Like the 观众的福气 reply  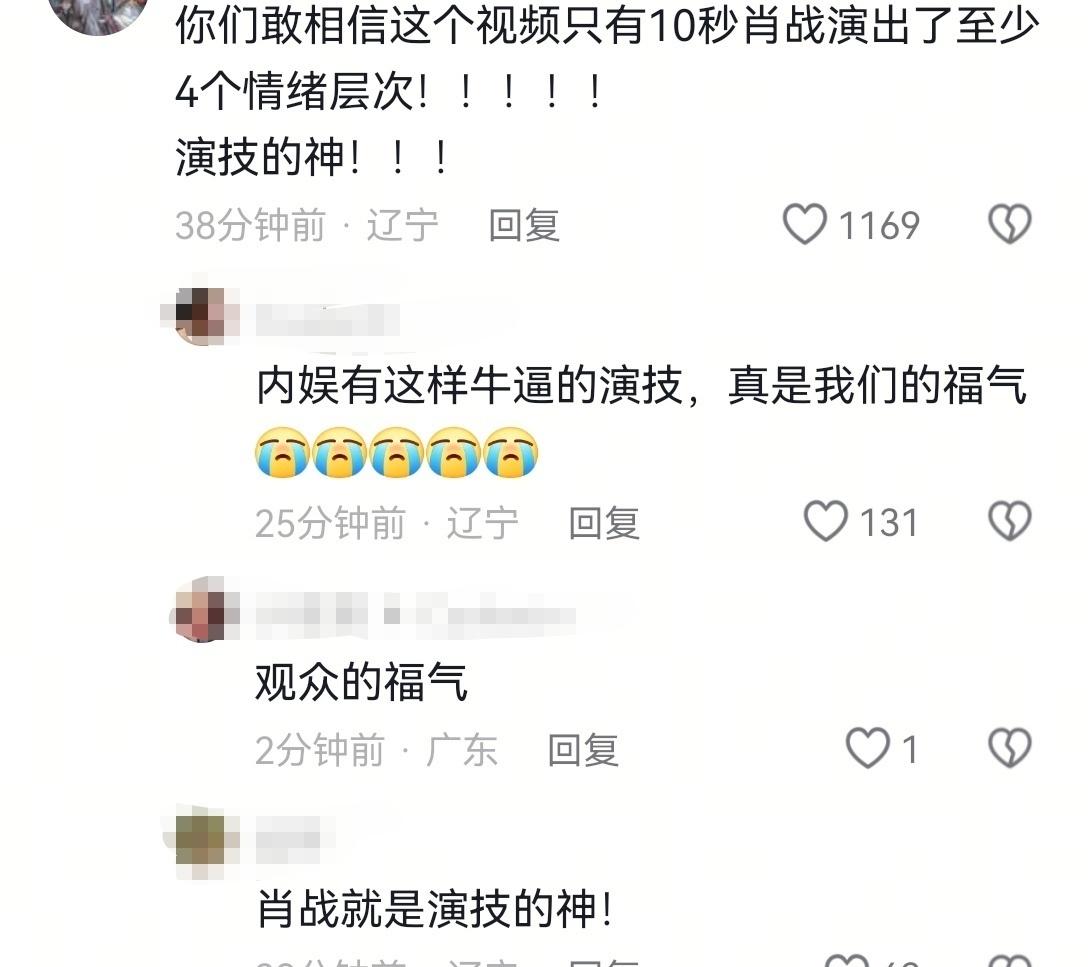(x=867, y=748)
